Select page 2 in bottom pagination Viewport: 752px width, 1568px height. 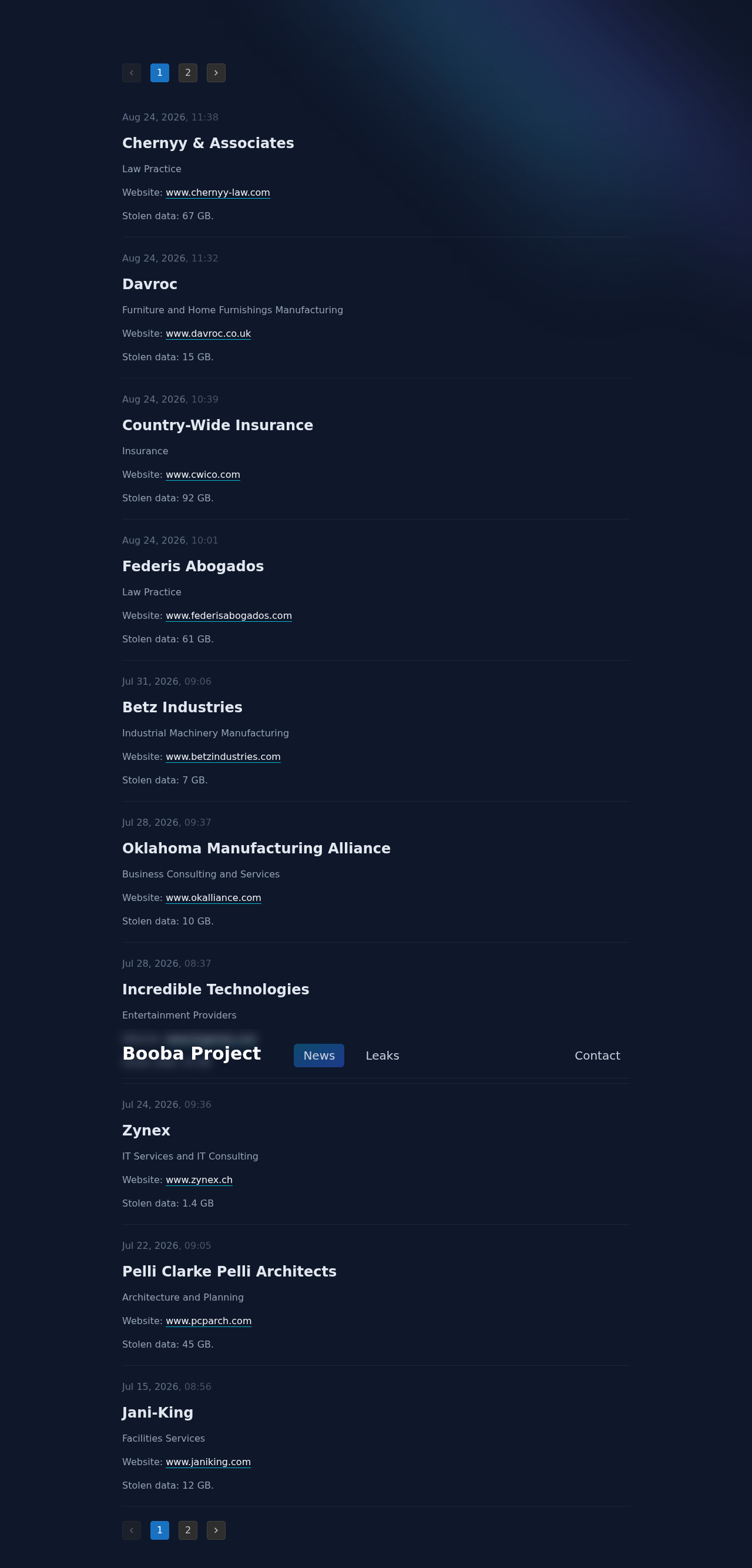[188, 1530]
